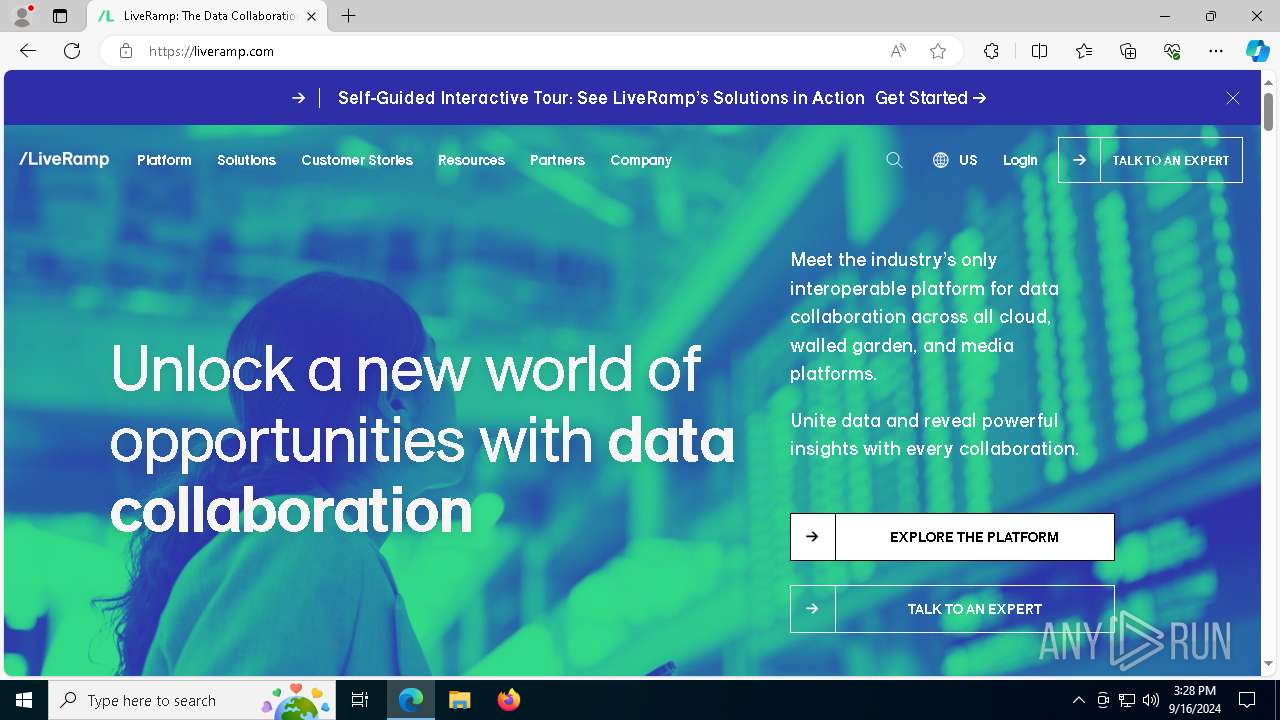This screenshot has height=720, width=1280.
Task: Open the taskbar clock and date
Action: pyautogui.click(x=1194, y=700)
